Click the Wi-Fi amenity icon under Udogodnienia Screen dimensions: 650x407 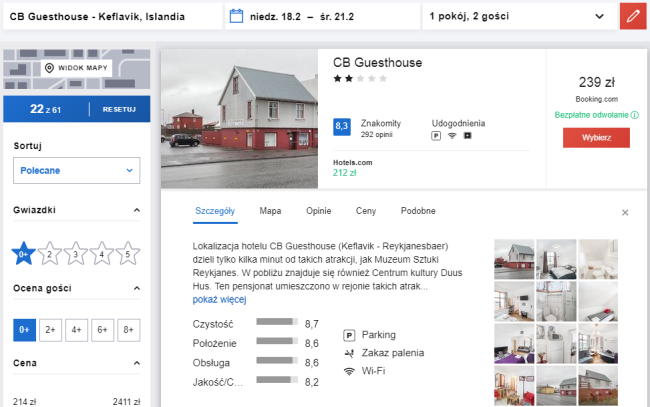[x=452, y=136]
